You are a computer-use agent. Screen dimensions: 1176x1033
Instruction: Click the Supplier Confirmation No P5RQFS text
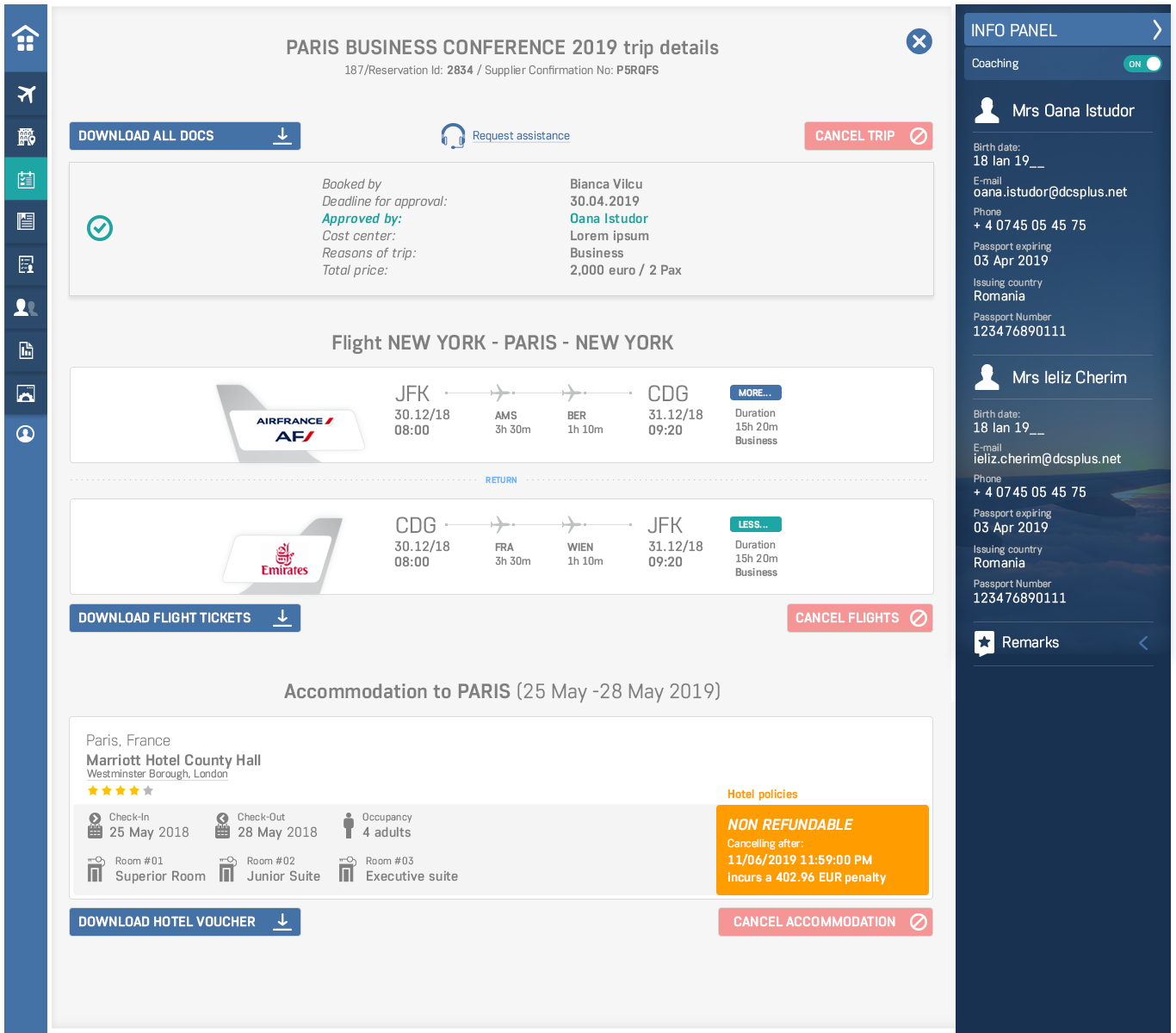572,71
